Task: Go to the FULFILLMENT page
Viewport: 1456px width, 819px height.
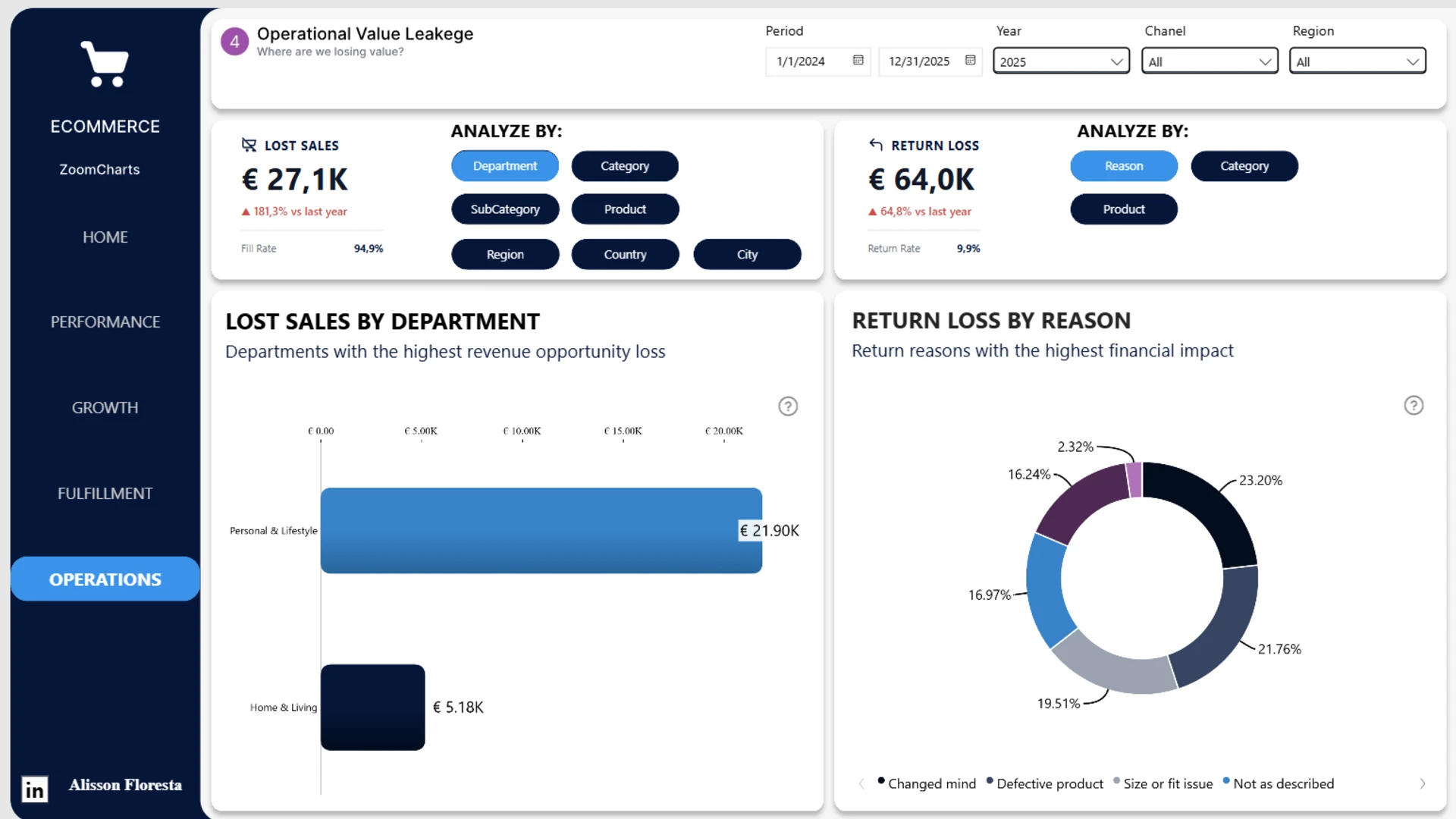Action: coord(105,494)
